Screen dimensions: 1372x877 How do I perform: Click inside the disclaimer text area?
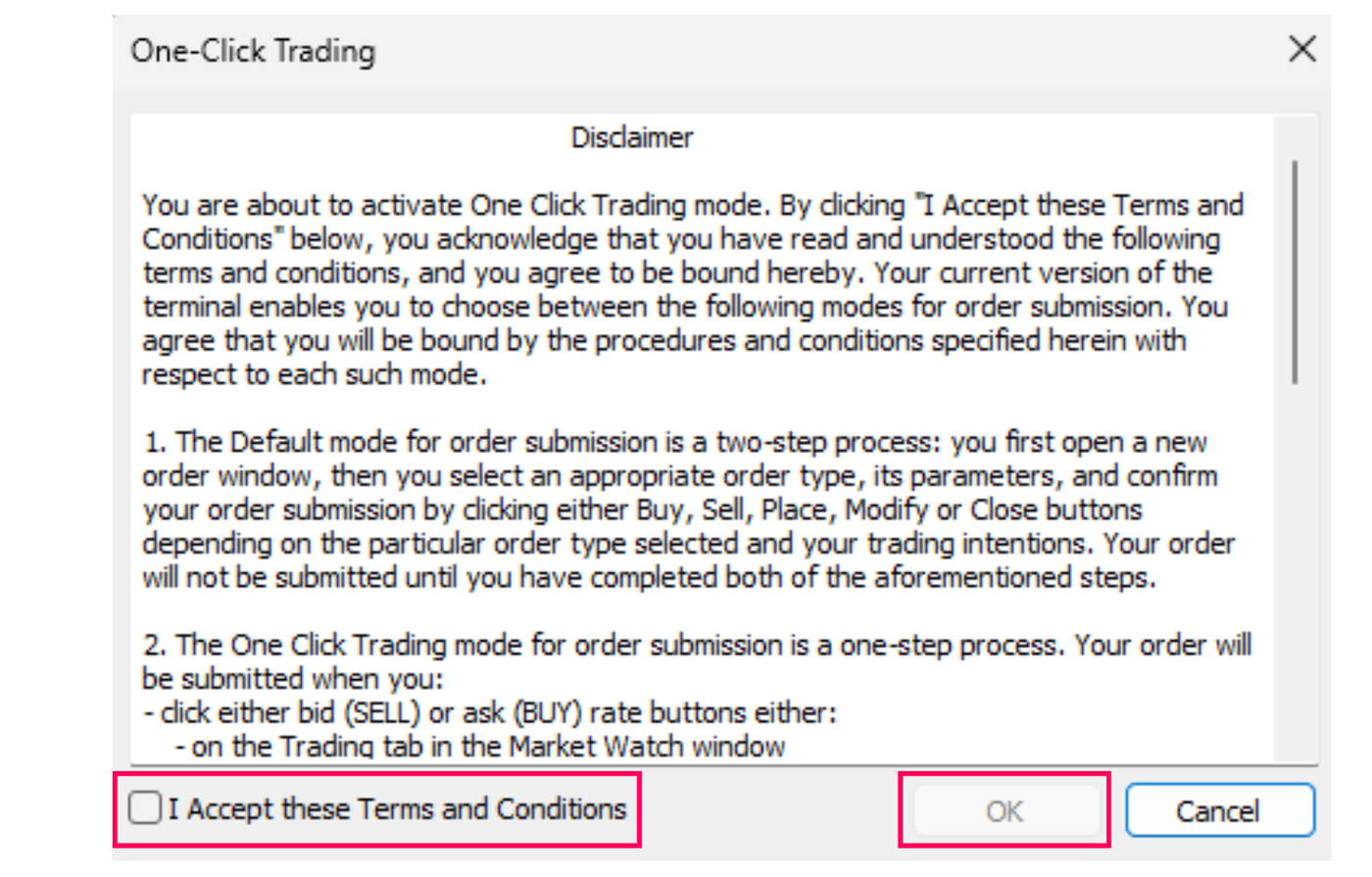coord(686,392)
